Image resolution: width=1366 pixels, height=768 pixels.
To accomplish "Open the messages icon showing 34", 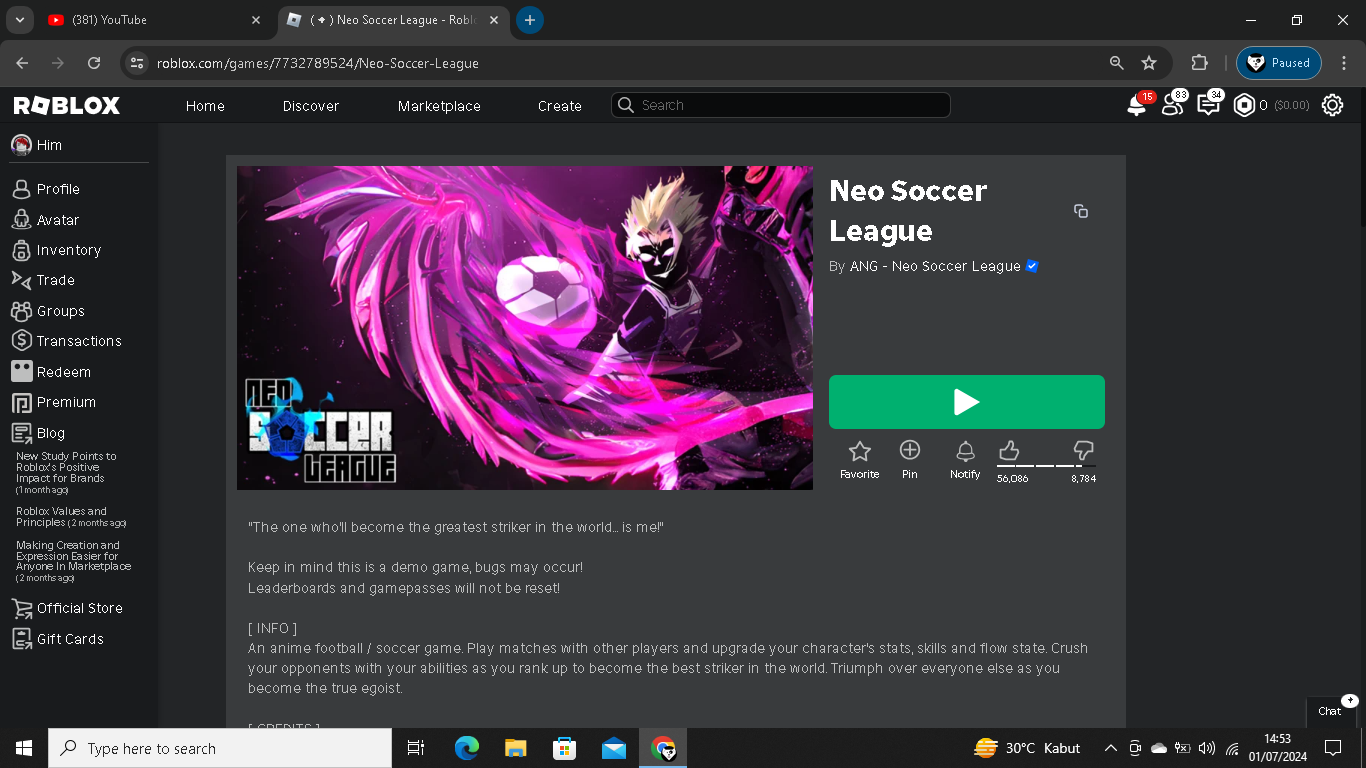I will click(1208, 105).
